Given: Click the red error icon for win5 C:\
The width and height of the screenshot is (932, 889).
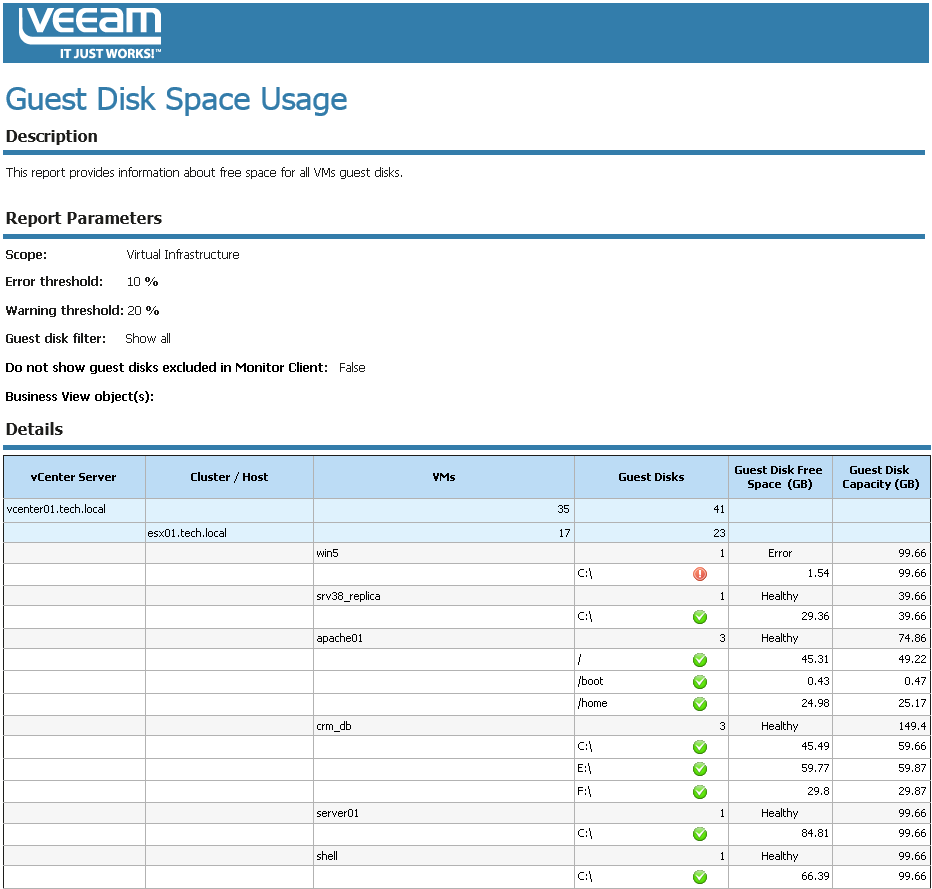Looking at the screenshot, I should tap(700, 574).
